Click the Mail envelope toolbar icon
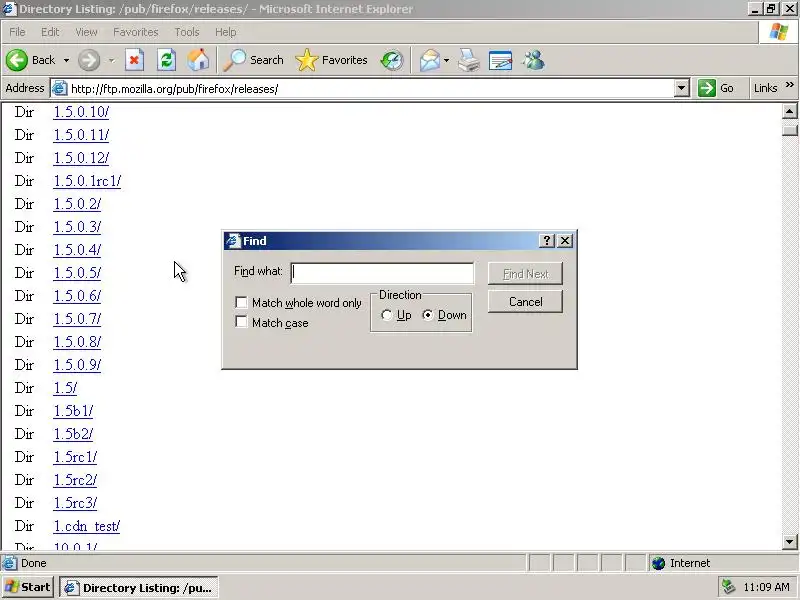The image size is (800, 600). [430, 60]
